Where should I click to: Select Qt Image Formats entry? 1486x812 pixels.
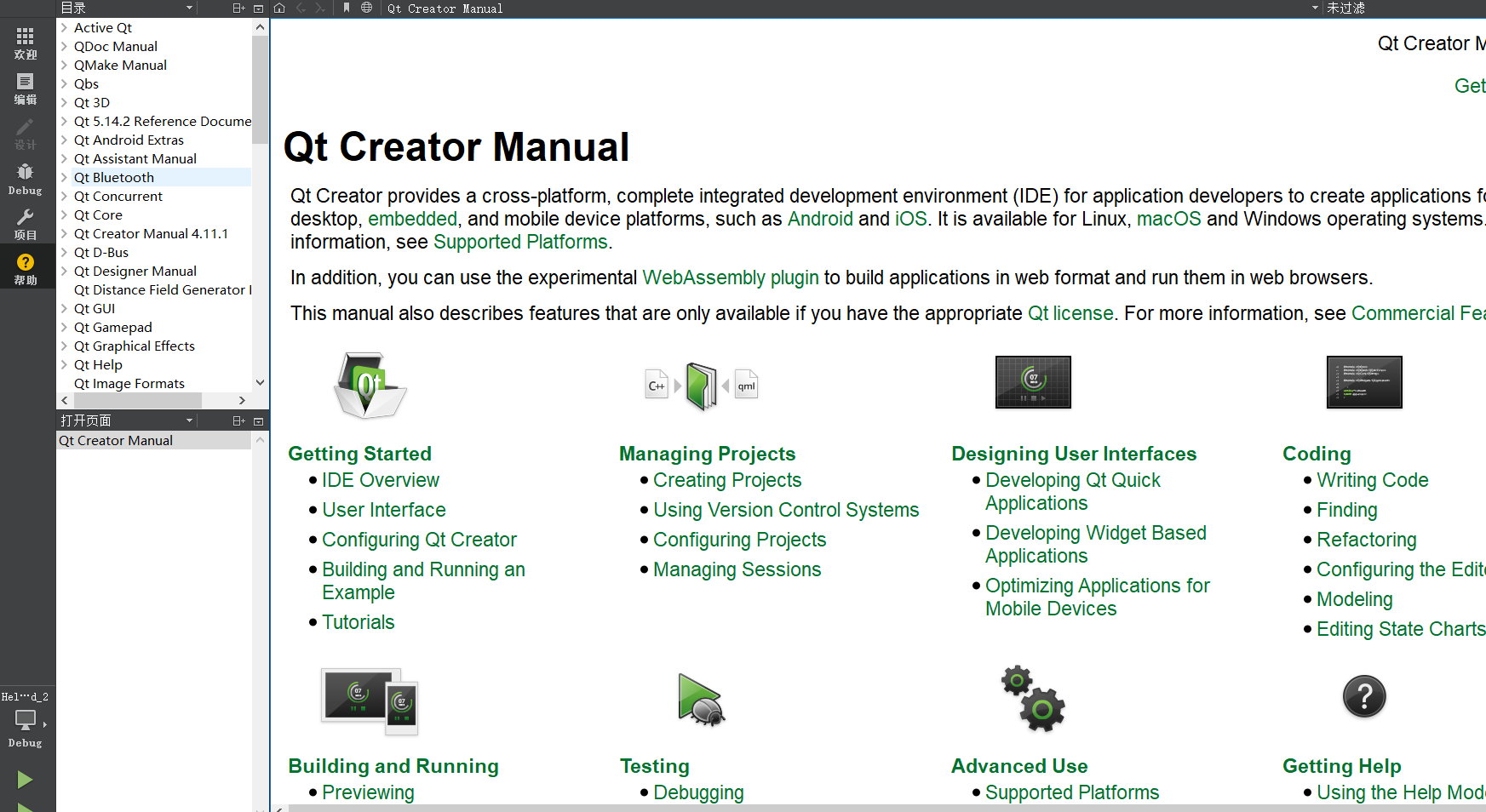(x=129, y=383)
